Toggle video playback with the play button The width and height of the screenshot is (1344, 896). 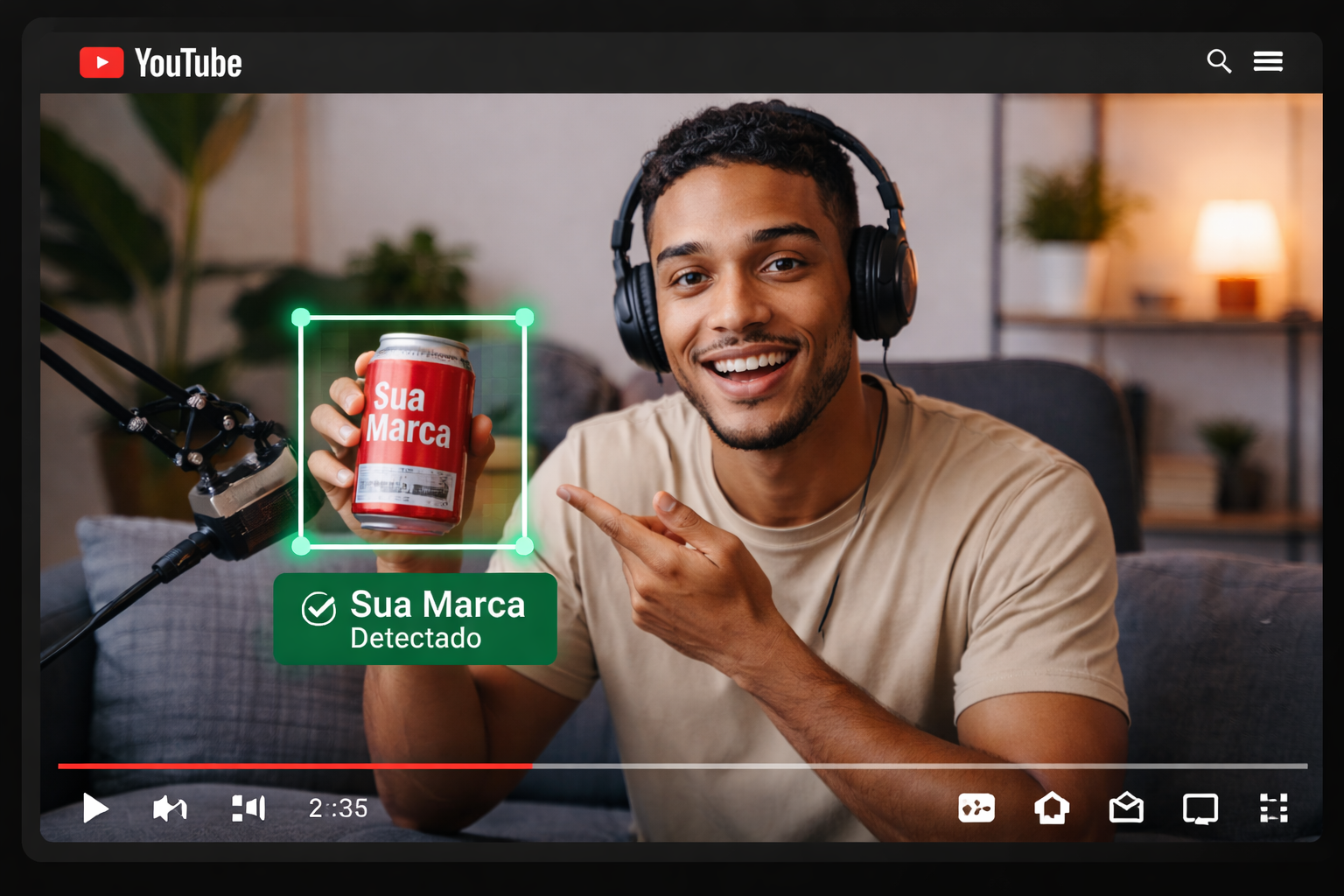96,808
